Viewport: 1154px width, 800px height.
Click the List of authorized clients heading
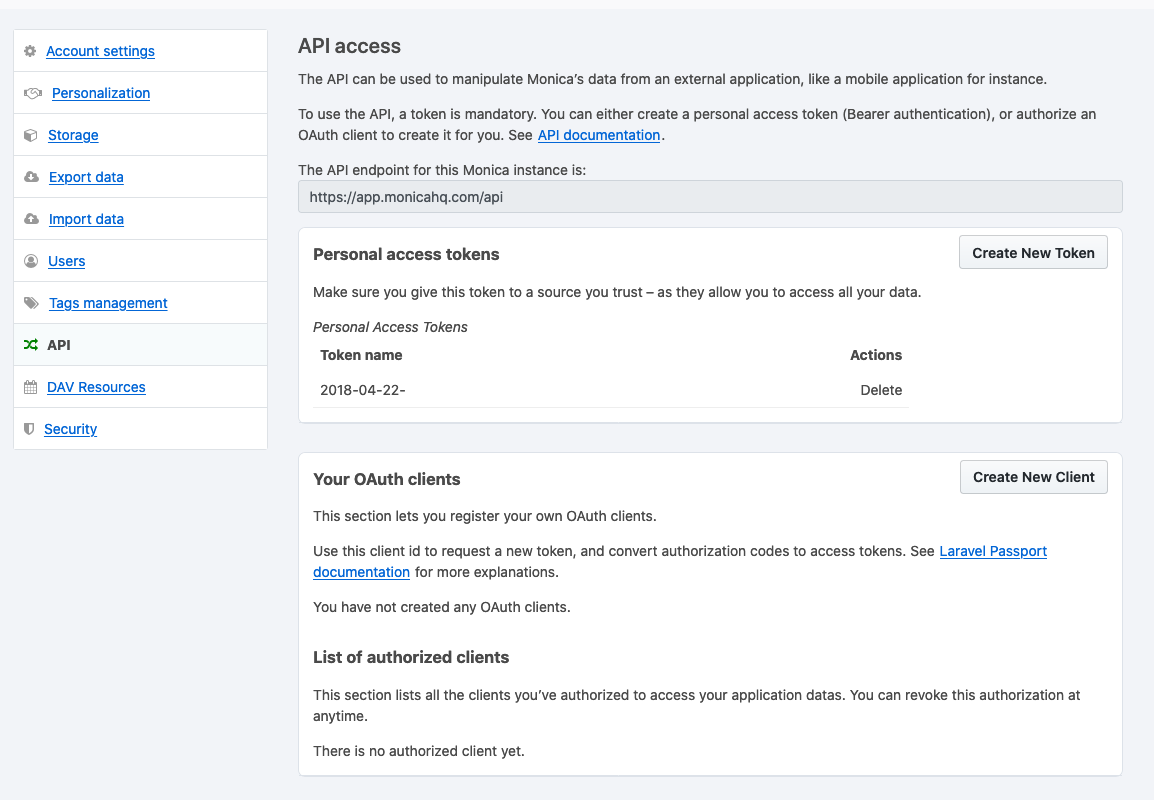tap(411, 657)
